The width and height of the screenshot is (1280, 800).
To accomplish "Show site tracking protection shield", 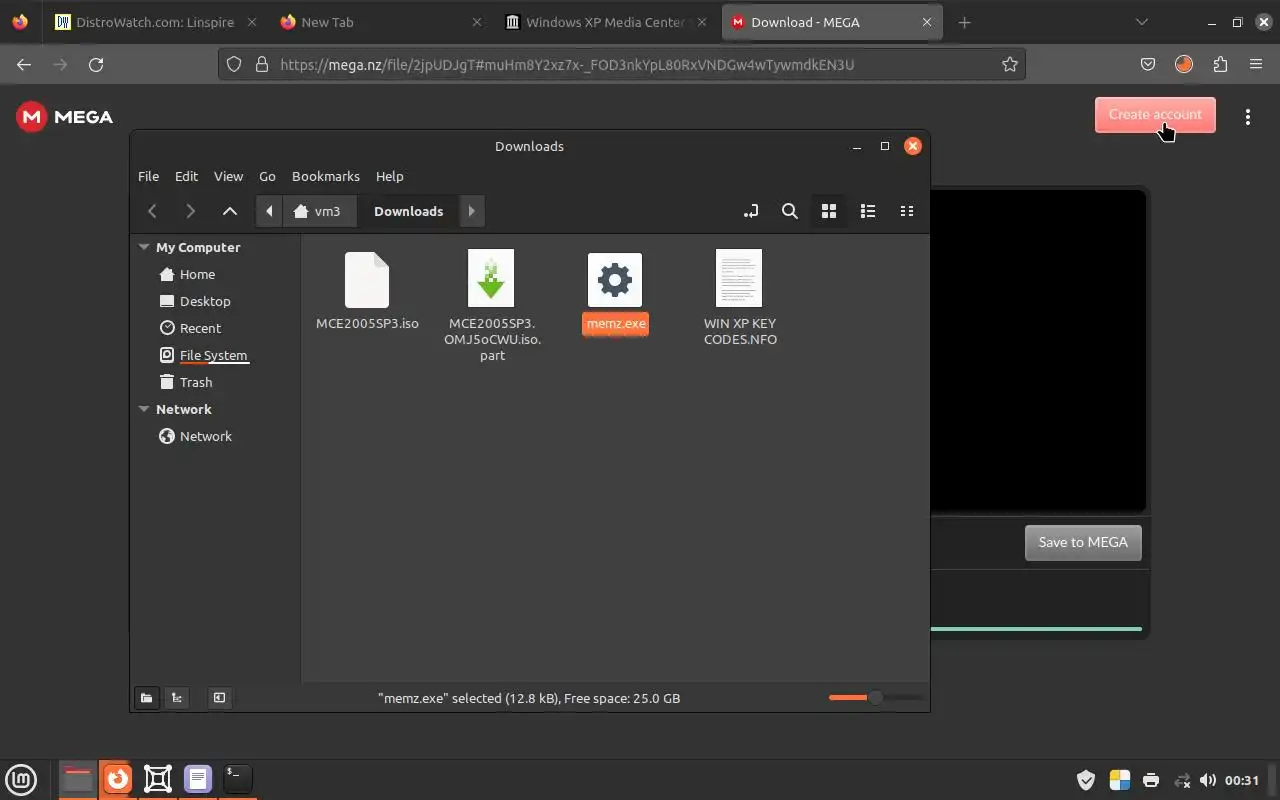I will 234,64.
